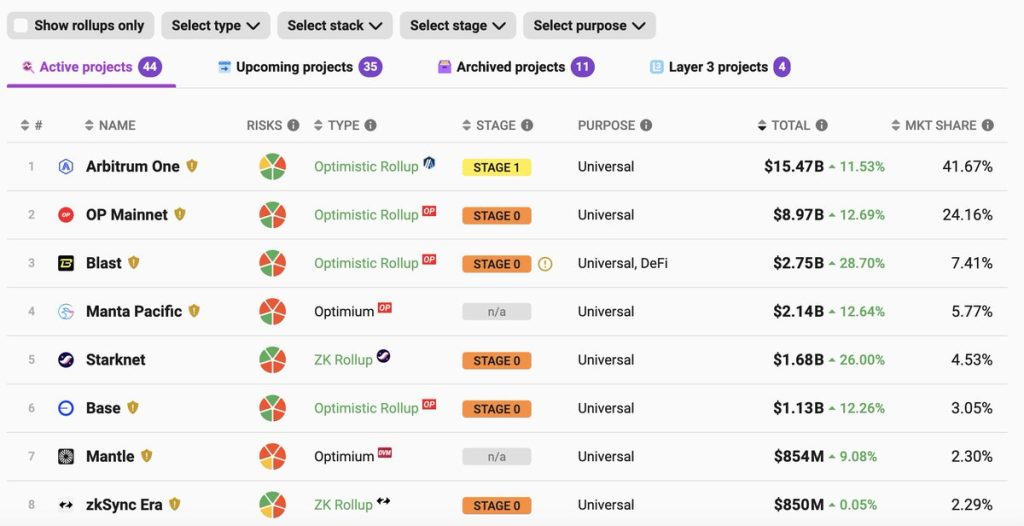Sort table by NAME column
1024x526 pixels.
(x=110, y=125)
